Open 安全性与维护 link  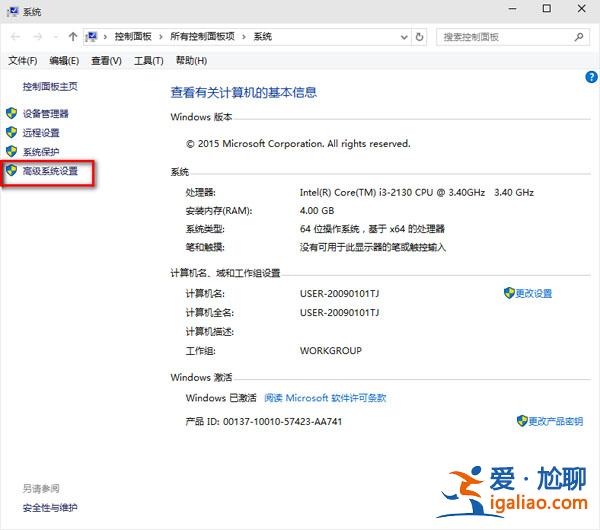[x=50, y=508]
